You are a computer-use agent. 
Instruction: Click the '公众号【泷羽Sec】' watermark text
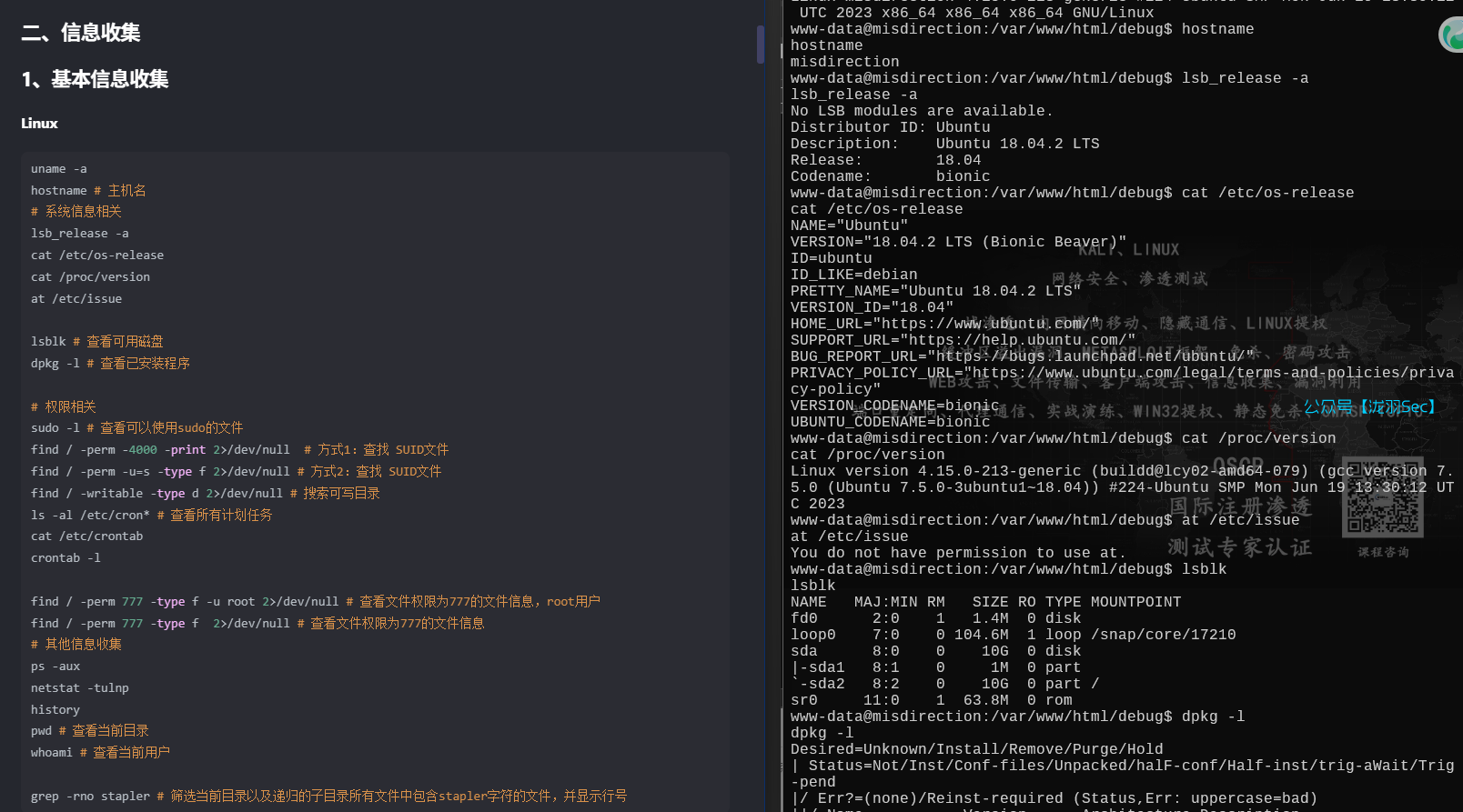(x=1369, y=407)
